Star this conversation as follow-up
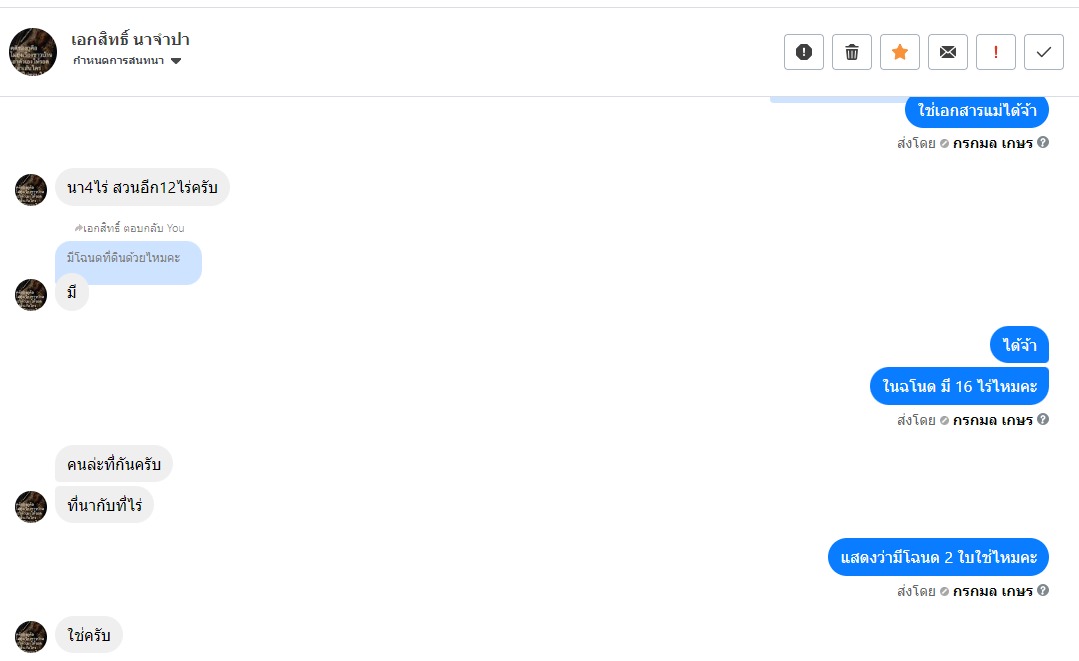Viewport: 1079px width, 661px height. pos(899,52)
